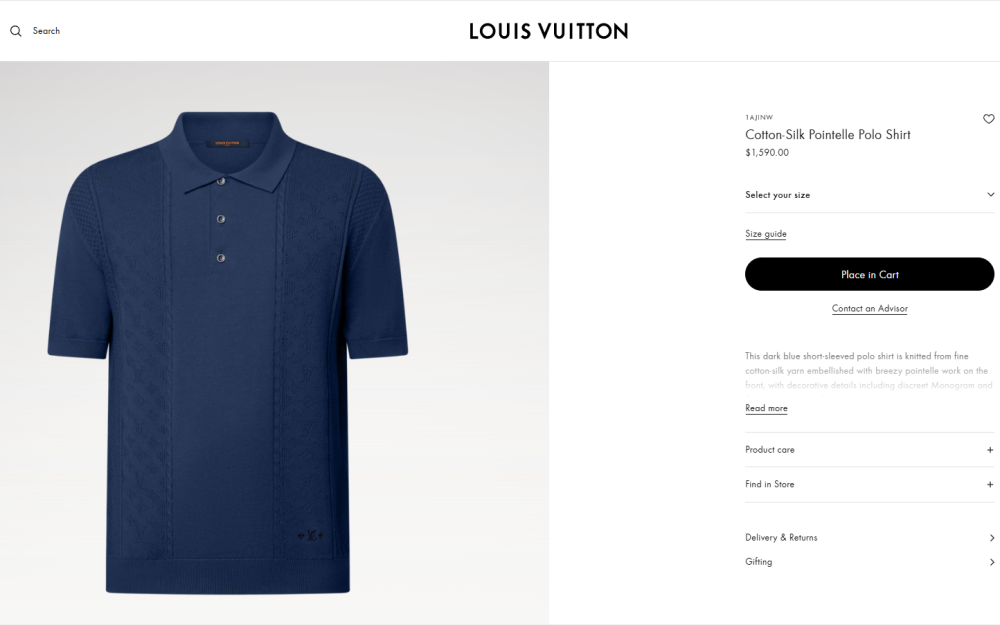Expand the Product care section
This screenshot has width=1000, height=625.
click(x=869, y=450)
